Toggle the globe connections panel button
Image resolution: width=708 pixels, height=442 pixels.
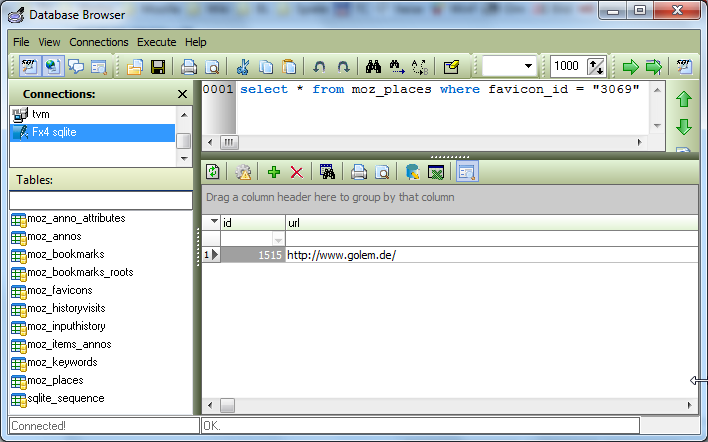pos(52,67)
